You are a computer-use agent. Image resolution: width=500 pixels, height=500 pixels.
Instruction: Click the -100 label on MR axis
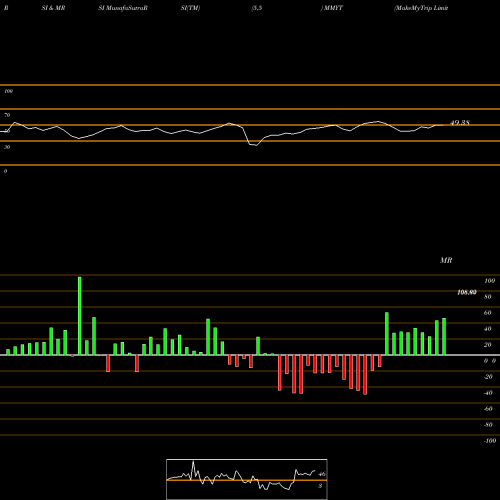click(x=490, y=441)
